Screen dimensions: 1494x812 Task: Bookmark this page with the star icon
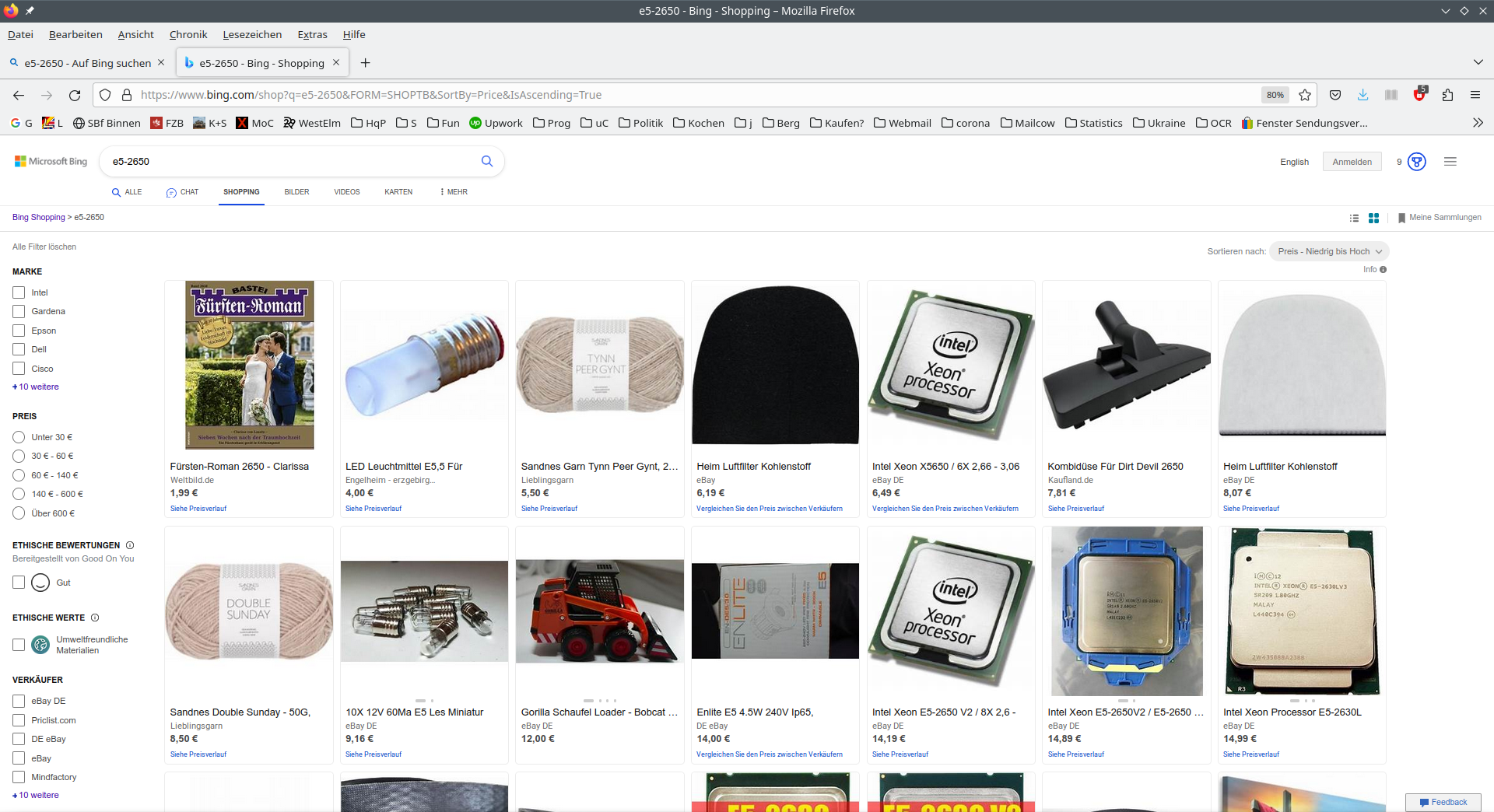(x=1305, y=95)
